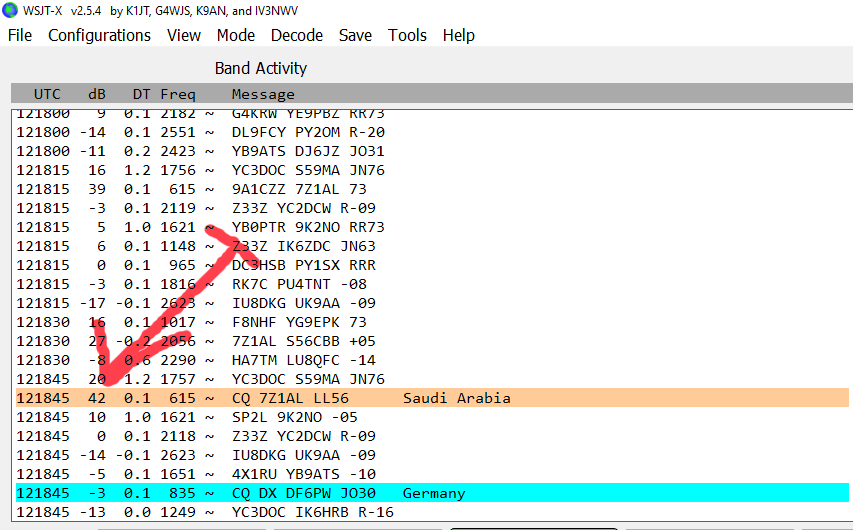Select the CQ DX DF6PW Germany row

(x=300, y=493)
